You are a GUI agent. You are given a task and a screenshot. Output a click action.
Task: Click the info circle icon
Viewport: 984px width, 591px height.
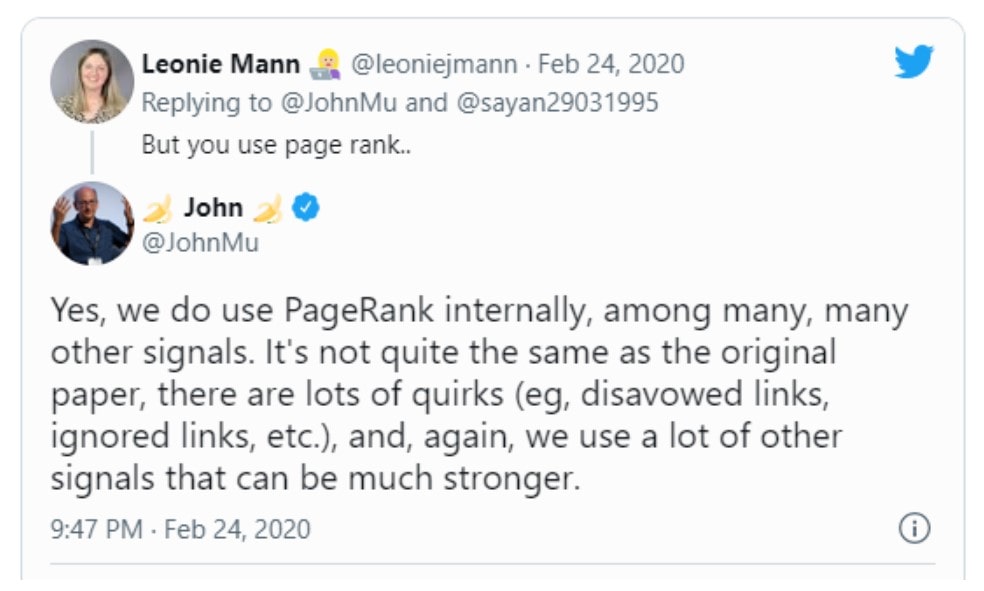(914, 528)
